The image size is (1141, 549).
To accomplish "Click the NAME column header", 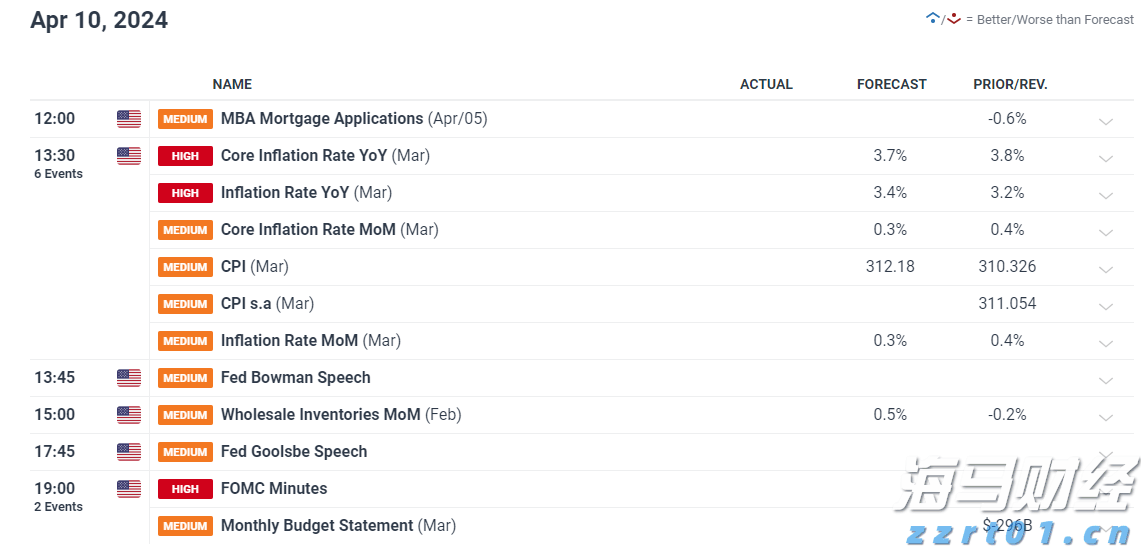I will point(232,84).
